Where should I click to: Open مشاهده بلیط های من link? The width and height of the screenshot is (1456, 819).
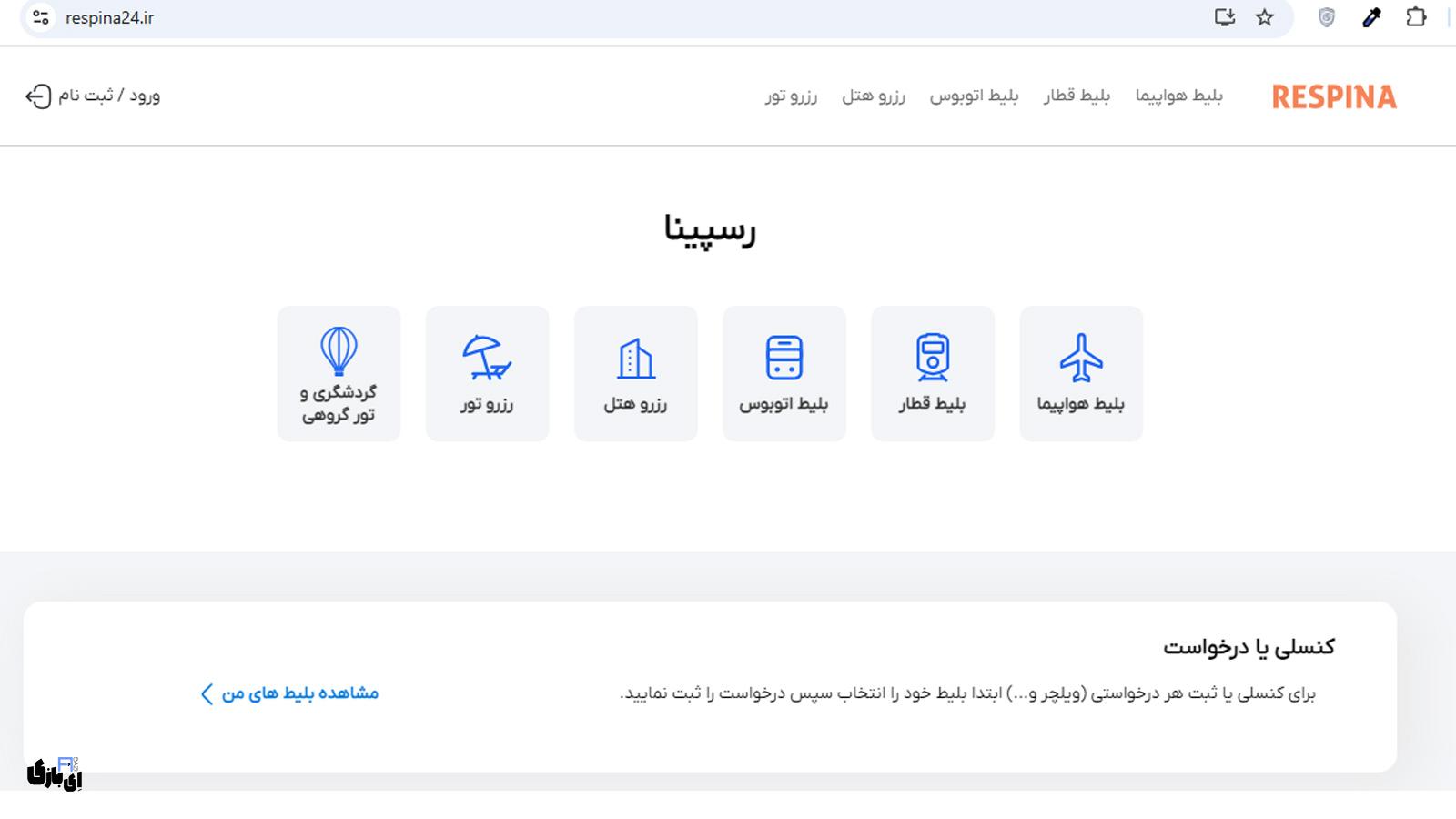point(300,693)
